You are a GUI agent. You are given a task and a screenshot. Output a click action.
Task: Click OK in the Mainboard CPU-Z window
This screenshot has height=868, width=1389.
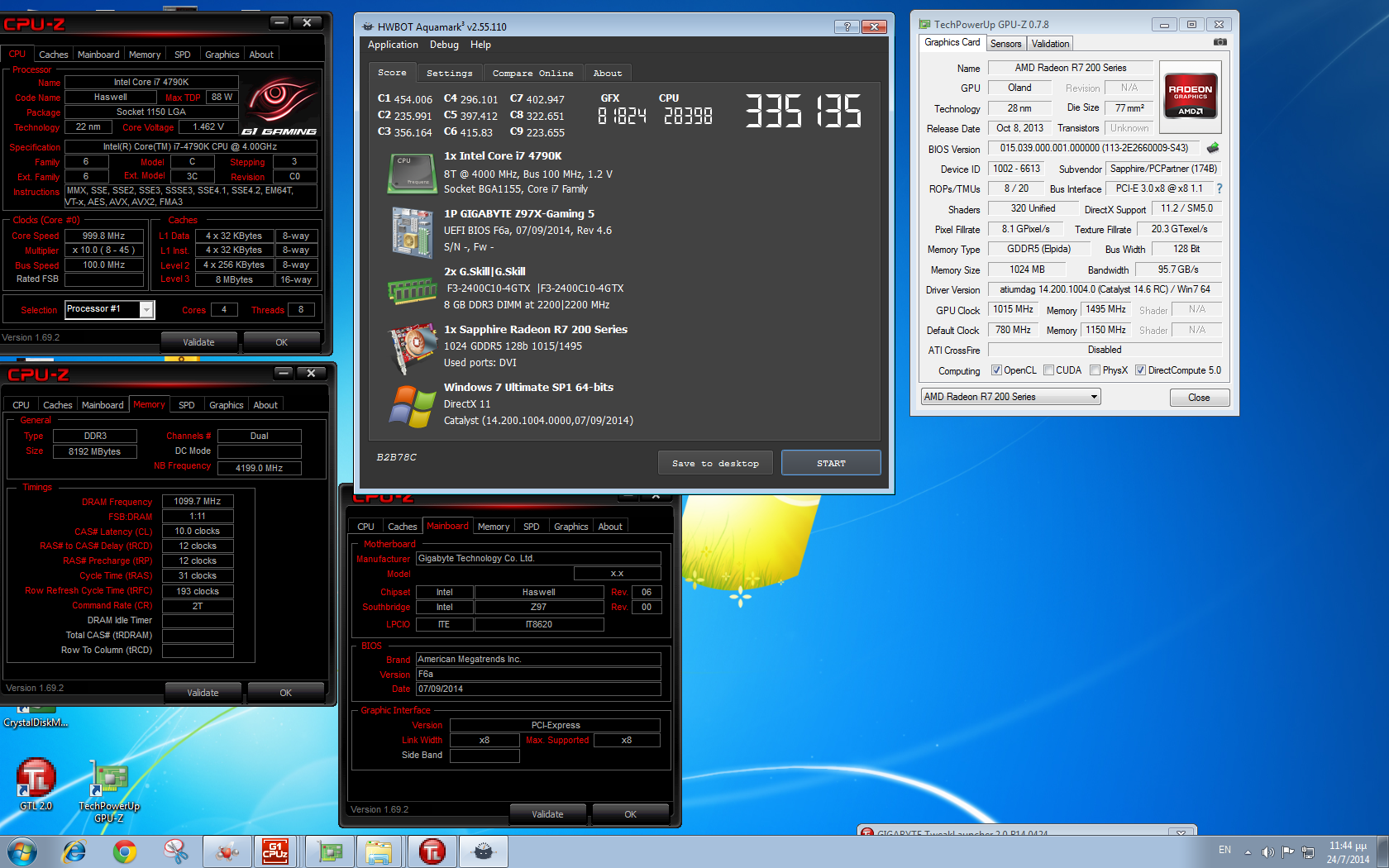click(630, 814)
